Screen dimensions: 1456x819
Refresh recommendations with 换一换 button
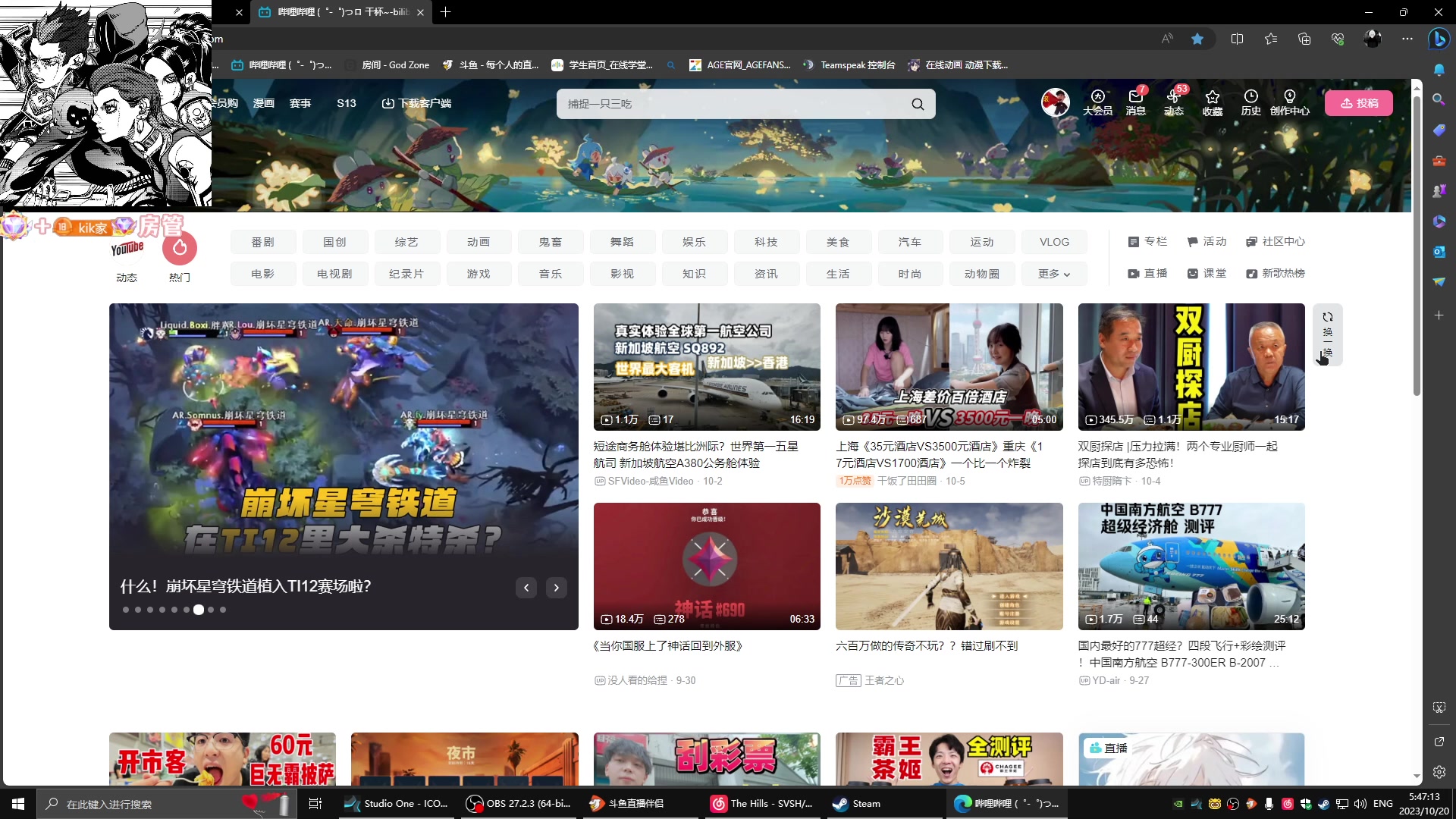click(1327, 334)
